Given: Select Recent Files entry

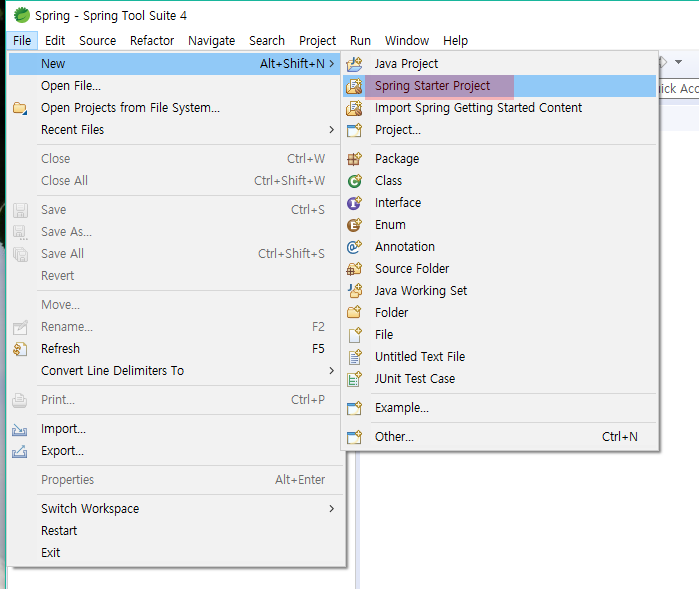Looking at the screenshot, I should coord(174,130).
